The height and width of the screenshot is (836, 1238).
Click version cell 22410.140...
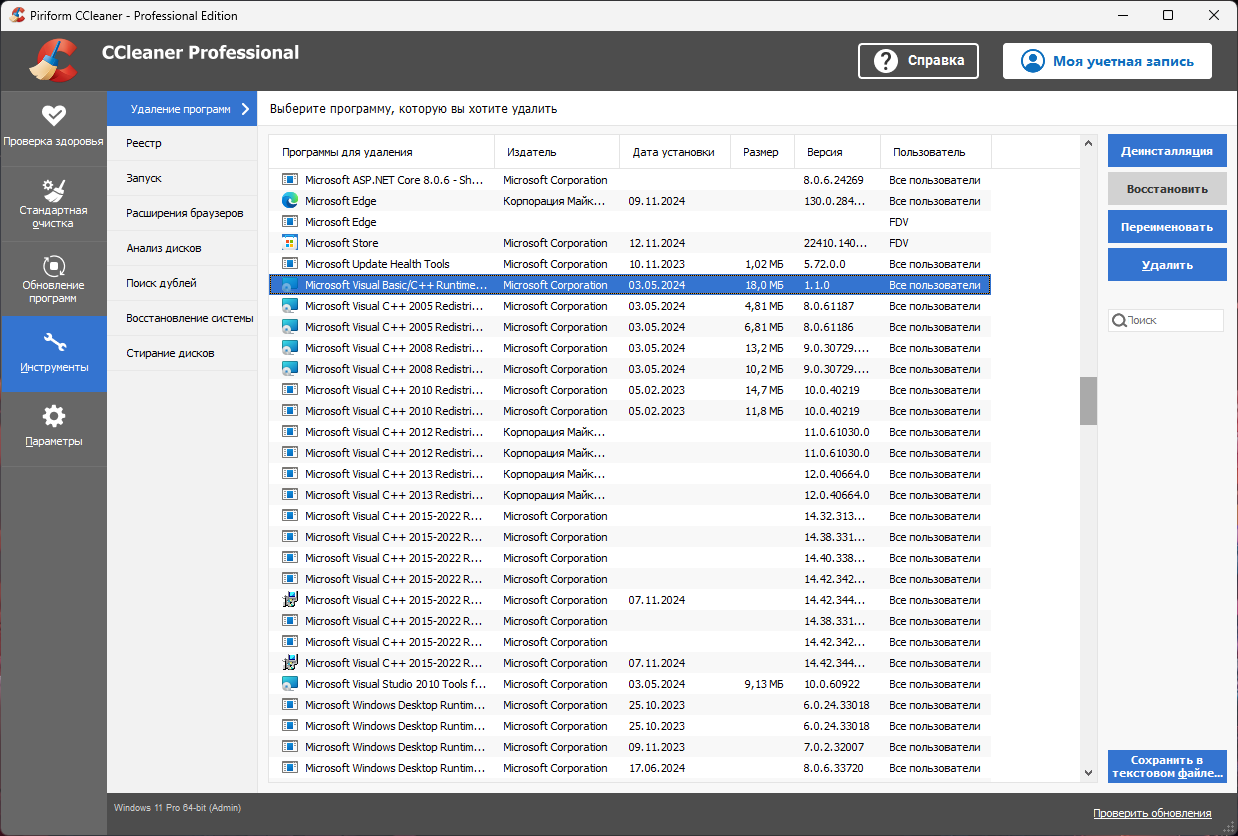click(837, 243)
